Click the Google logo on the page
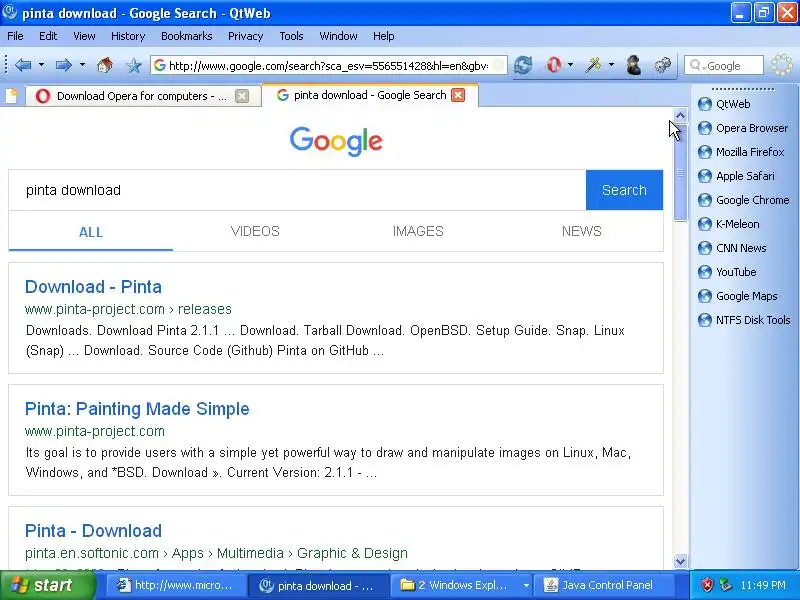The width and height of the screenshot is (800, 600). click(336, 141)
